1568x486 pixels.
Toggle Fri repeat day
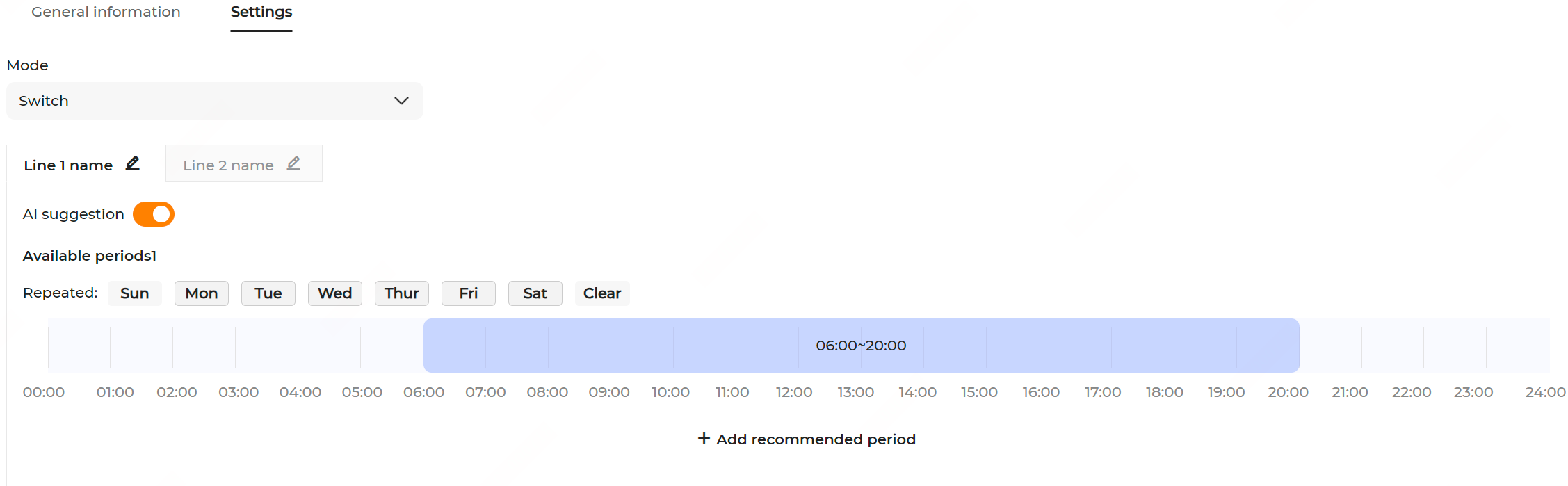[468, 293]
